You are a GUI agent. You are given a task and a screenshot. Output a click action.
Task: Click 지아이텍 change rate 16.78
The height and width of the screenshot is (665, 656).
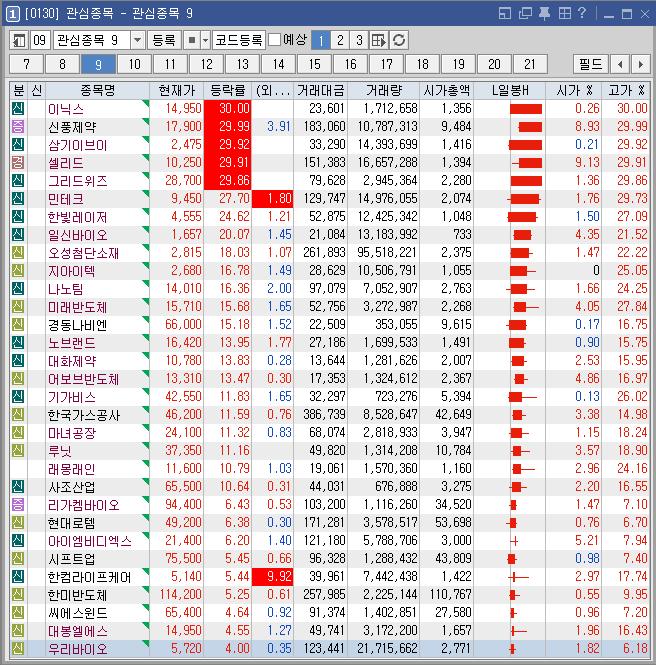tap(234, 271)
